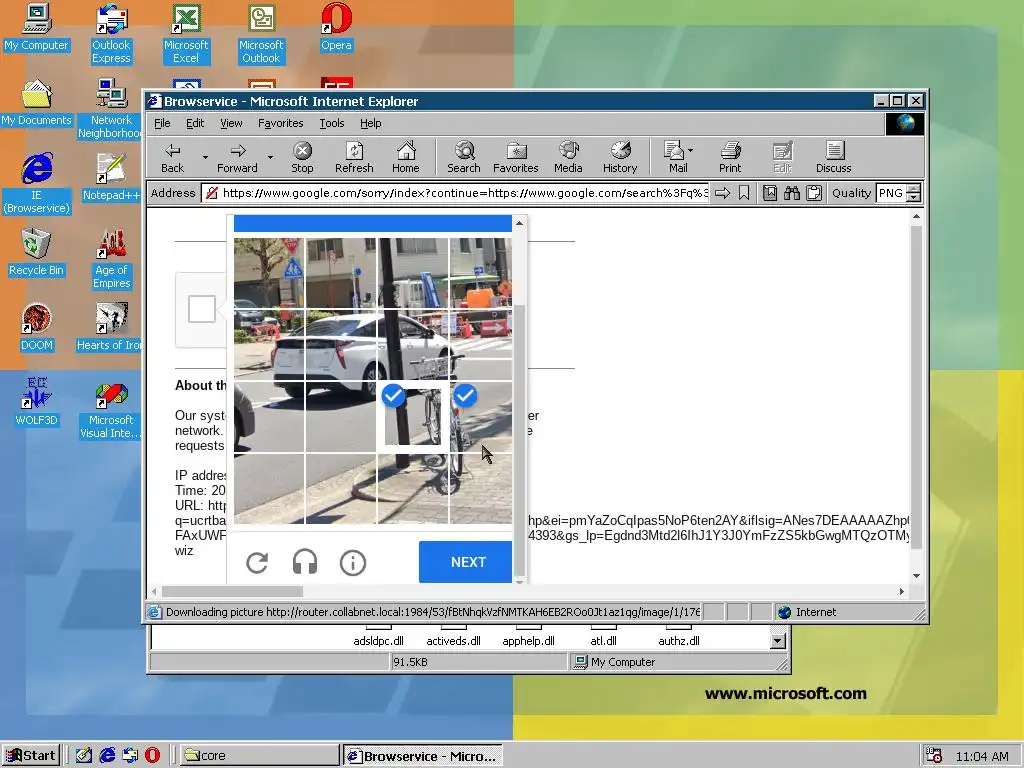The image size is (1024, 768).
Task: Switch to core taskbar window
Action: (258, 756)
